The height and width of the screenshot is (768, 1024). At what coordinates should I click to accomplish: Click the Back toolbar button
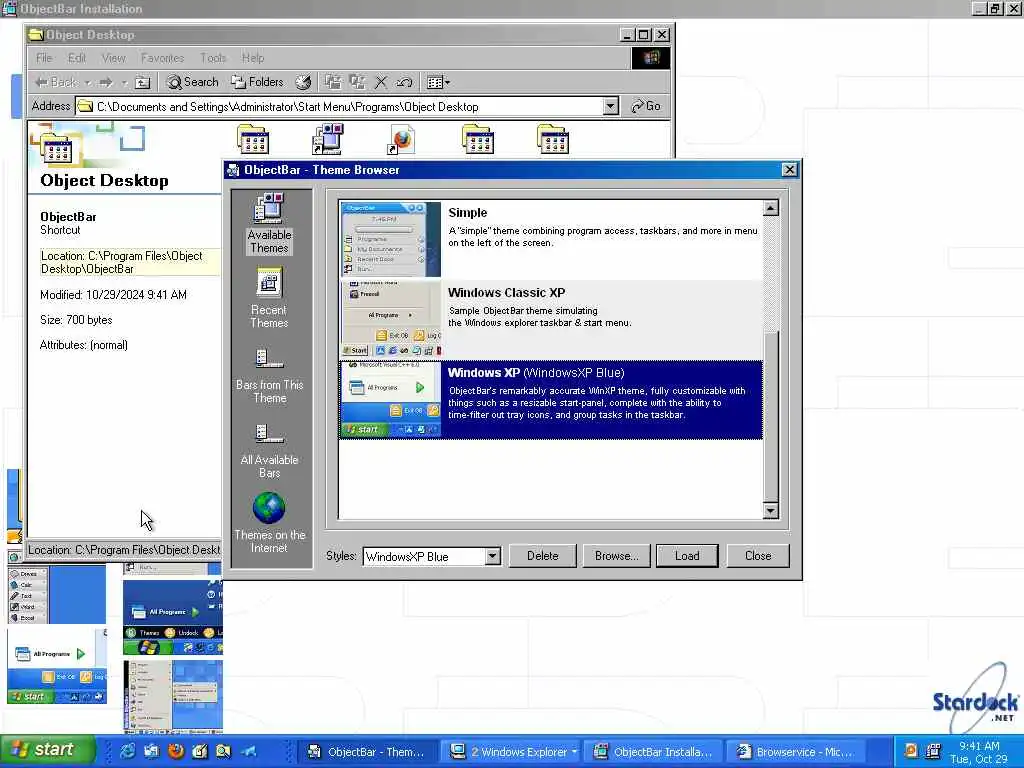pos(56,82)
